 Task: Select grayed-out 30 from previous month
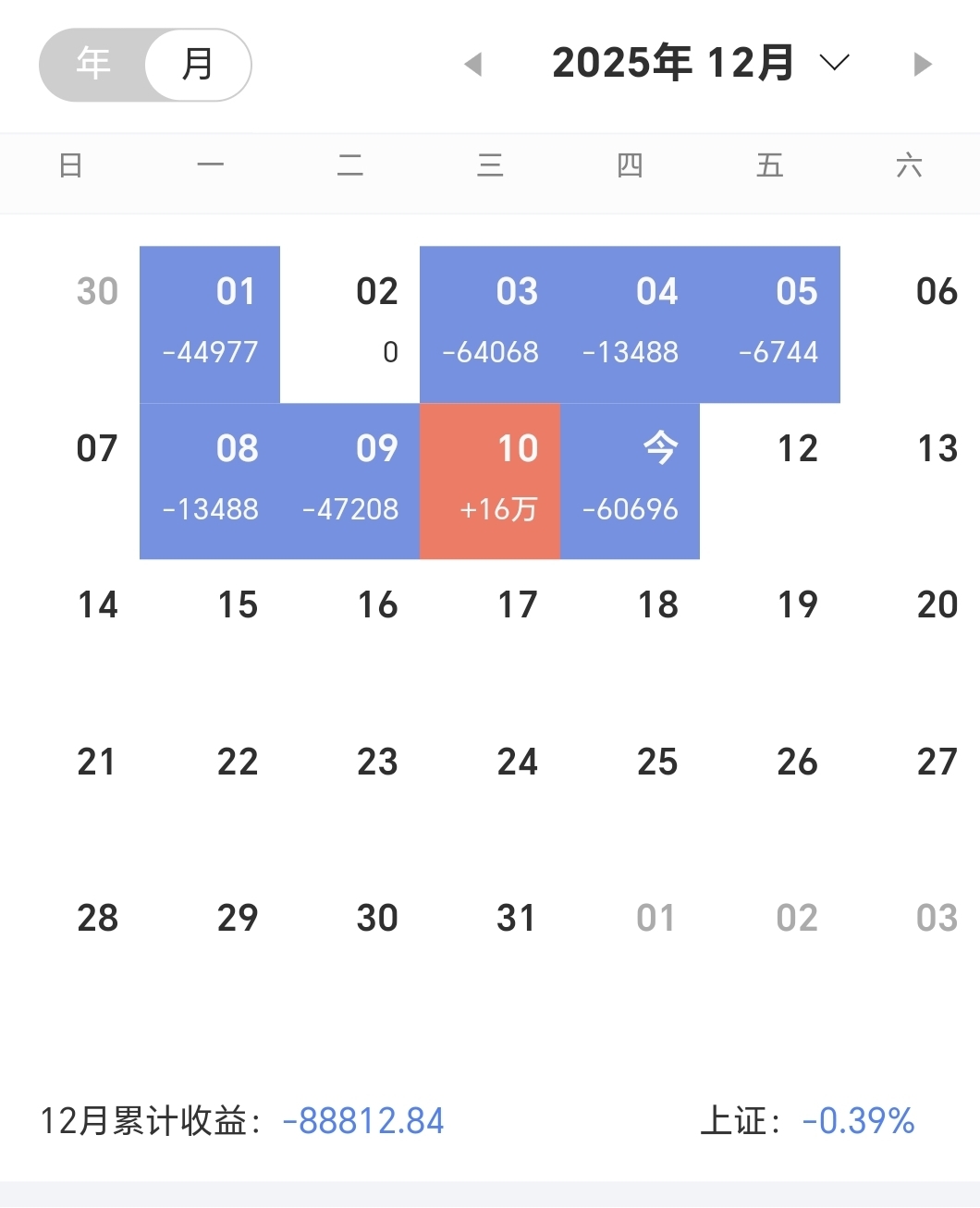click(x=97, y=292)
